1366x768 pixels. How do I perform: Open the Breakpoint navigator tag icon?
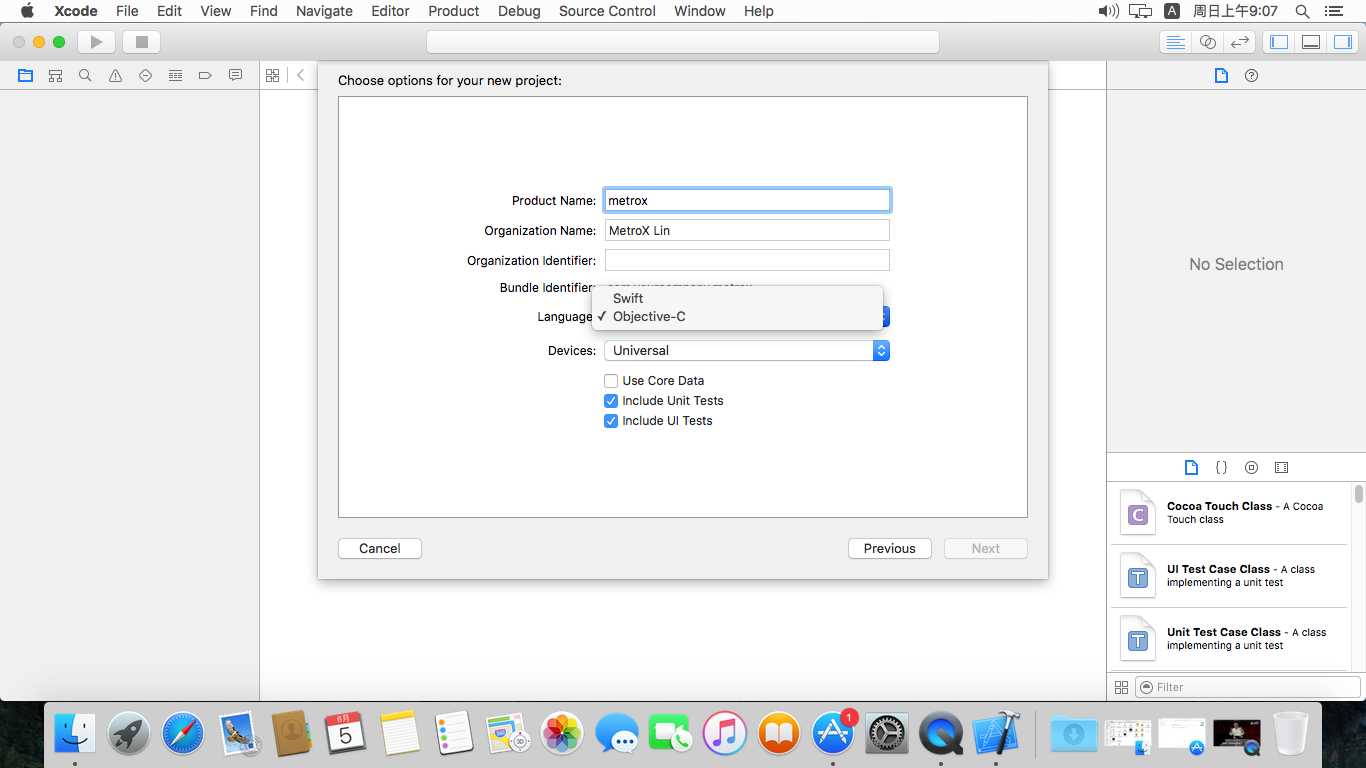(x=205, y=75)
